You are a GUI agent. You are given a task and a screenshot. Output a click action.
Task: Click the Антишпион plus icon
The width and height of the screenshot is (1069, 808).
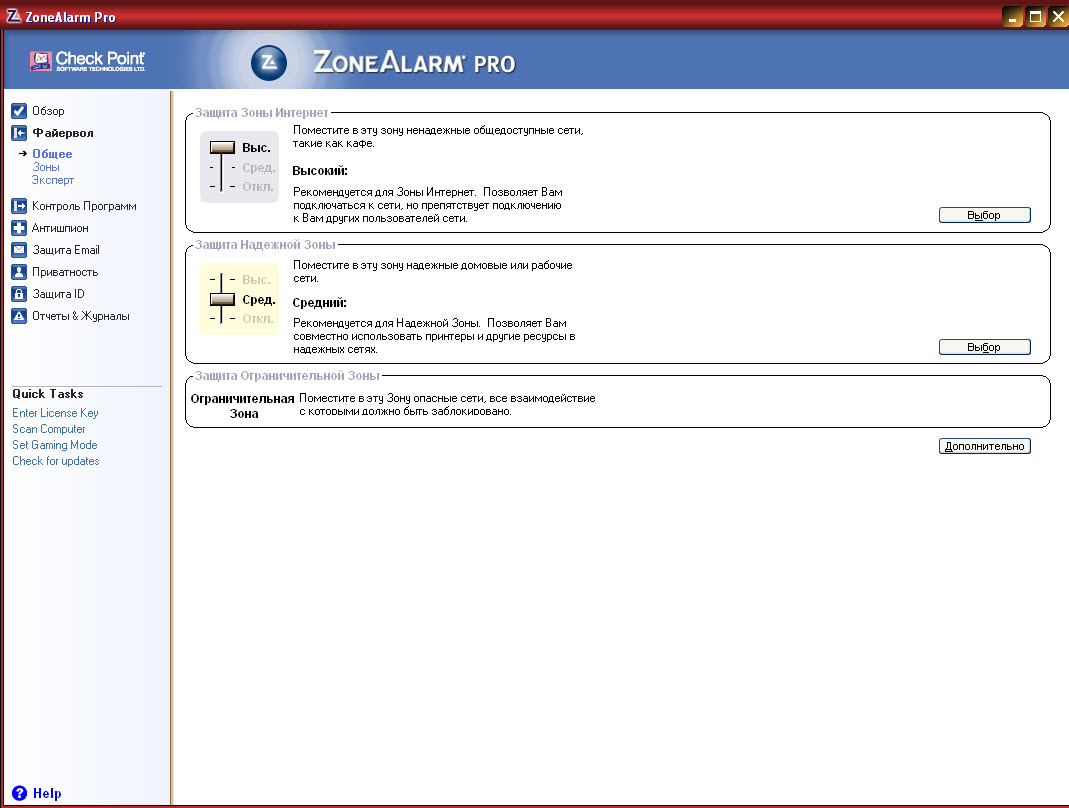coord(19,228)
